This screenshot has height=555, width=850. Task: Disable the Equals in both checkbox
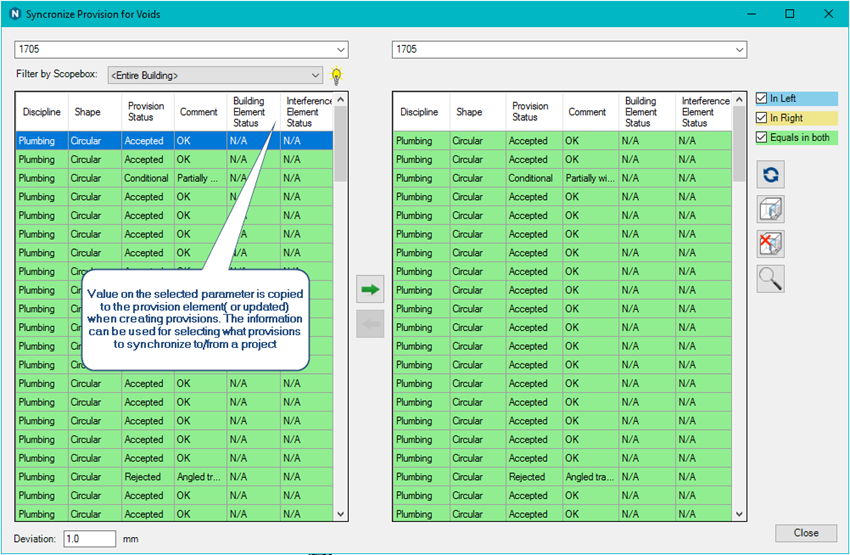pos(762,137)
